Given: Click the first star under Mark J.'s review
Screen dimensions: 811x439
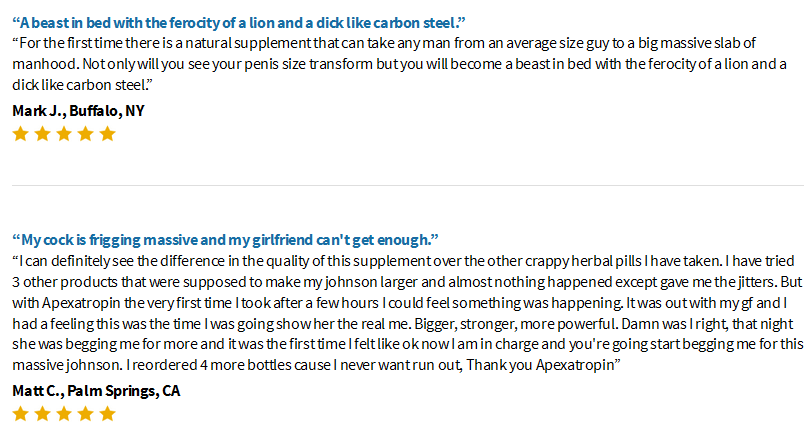Looking at the screenshot, I should coord(20,134).
